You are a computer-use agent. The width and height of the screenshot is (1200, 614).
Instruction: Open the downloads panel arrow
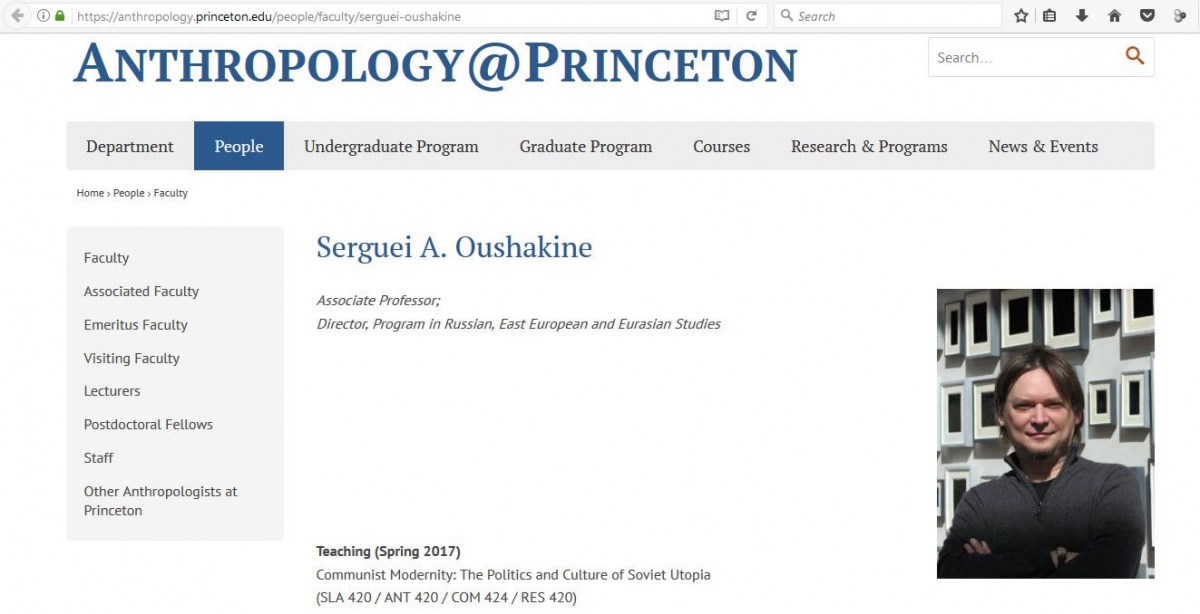pyautogui.click(x=1083, y=15)
